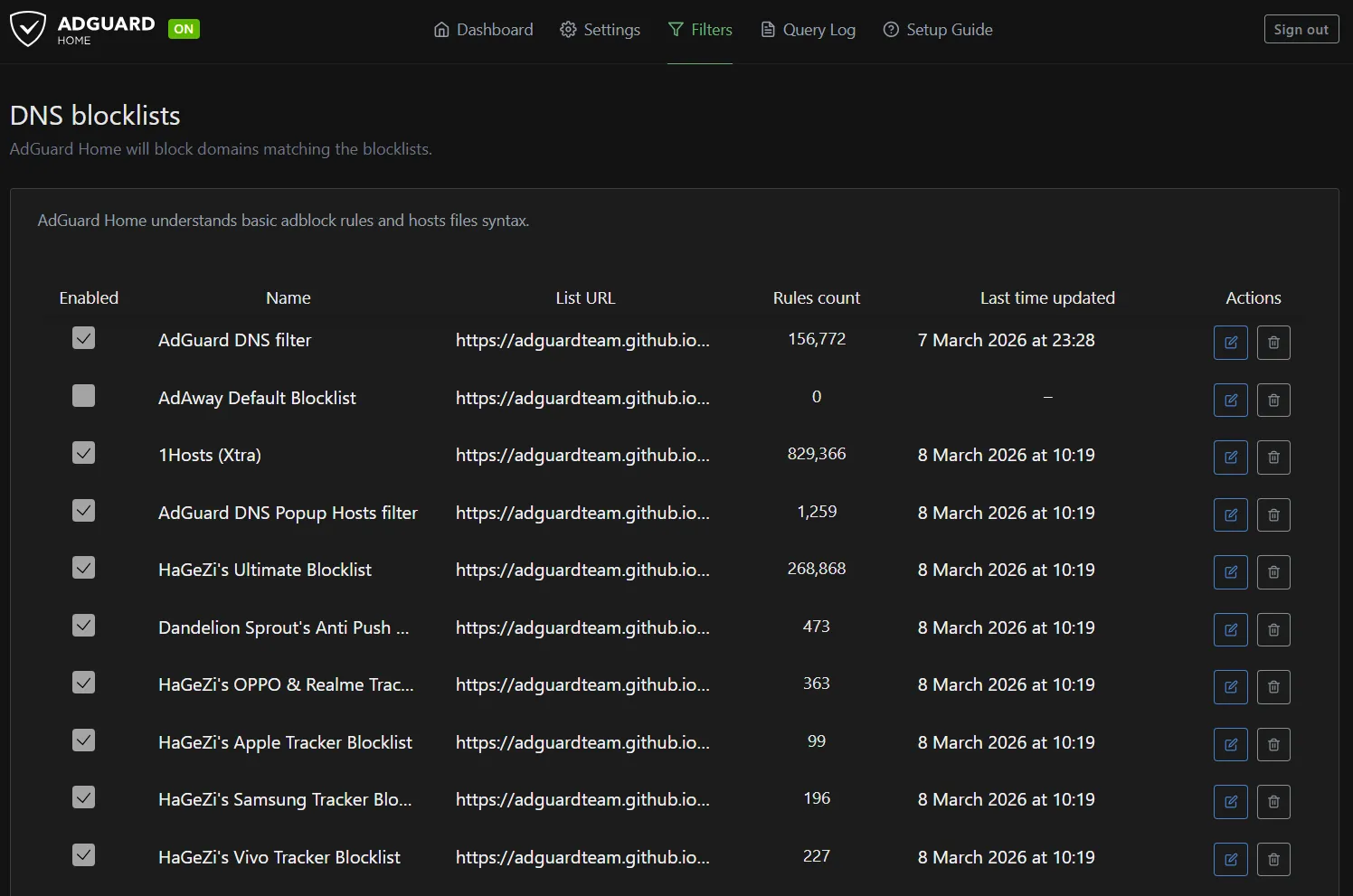Toggle off HaGeZi's OPPO & Realme tracker list
This screenshot has width=1353, height=896.
pyautogui.click(x=83, y=683)
